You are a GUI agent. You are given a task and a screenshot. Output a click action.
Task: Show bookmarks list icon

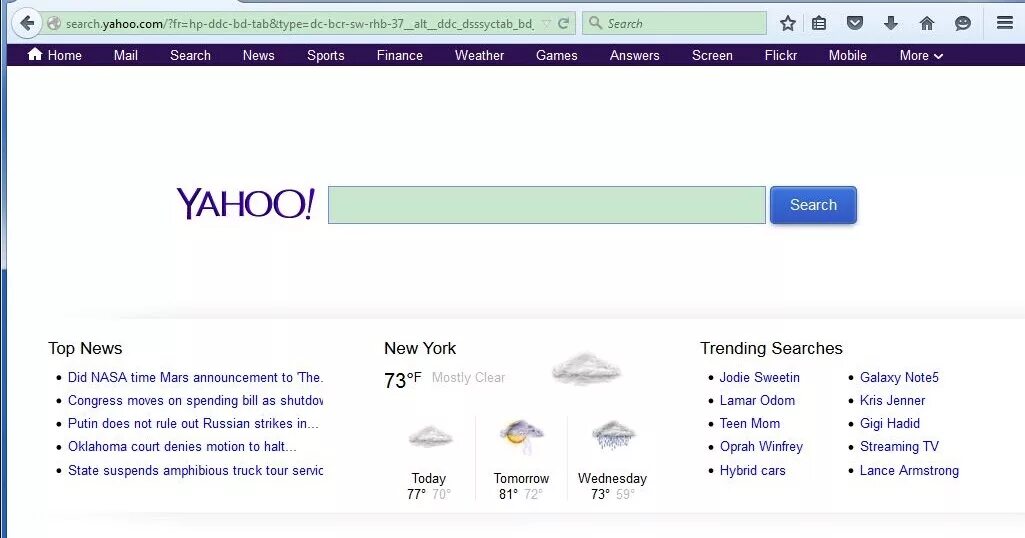click(x=818, y=24)
